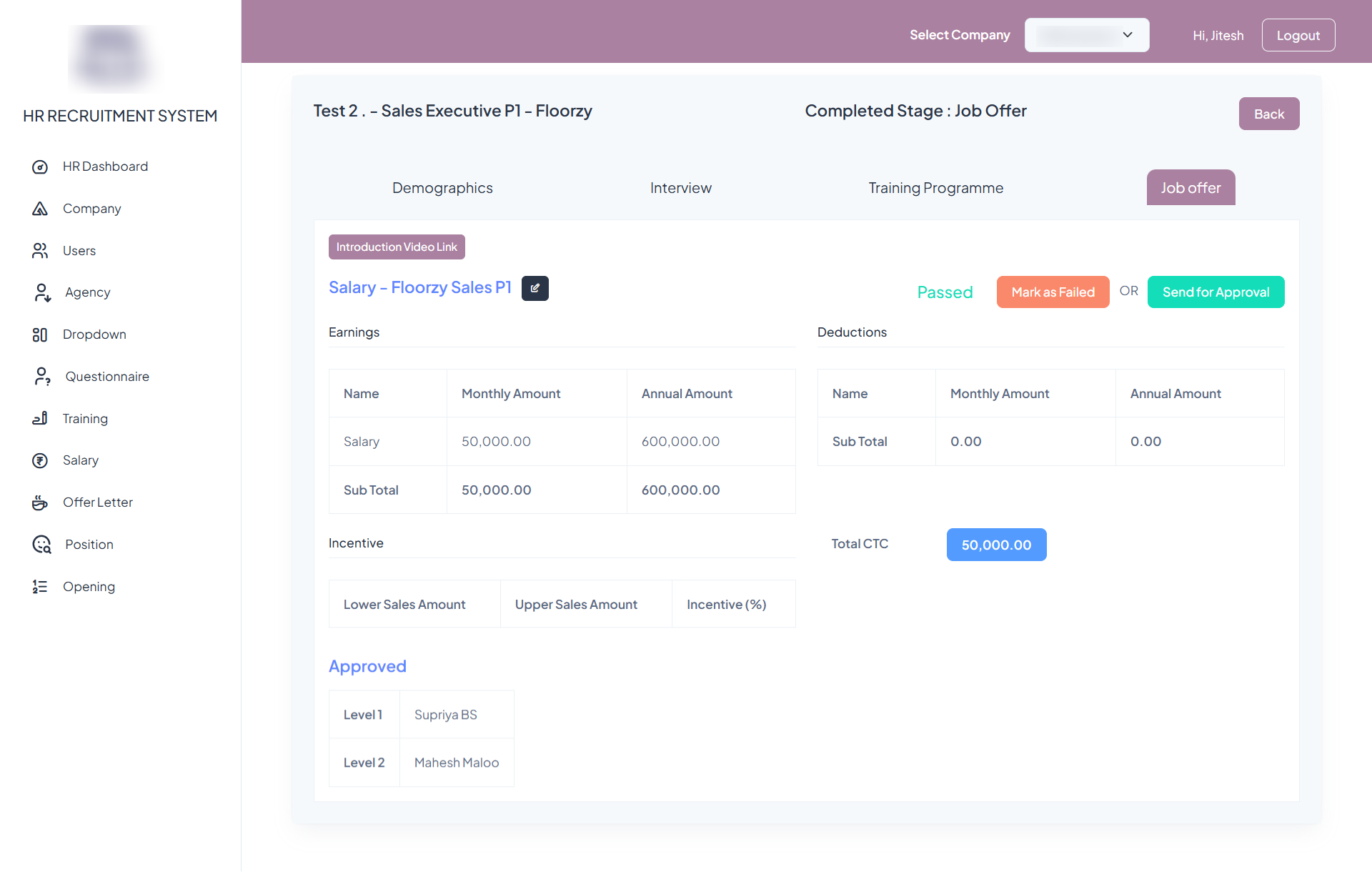Select the Job offer tab
The image size is (1372, 872).
pos(1191,187)
